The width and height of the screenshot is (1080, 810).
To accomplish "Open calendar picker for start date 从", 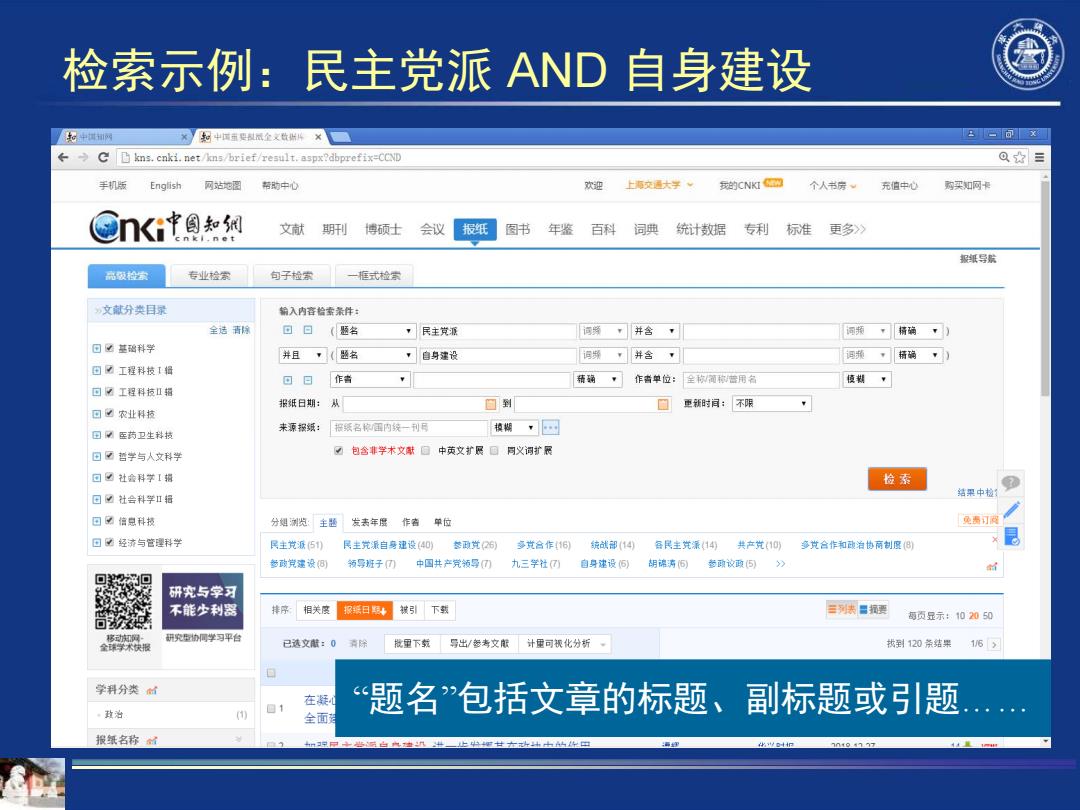I will click(x=490, y=404).
